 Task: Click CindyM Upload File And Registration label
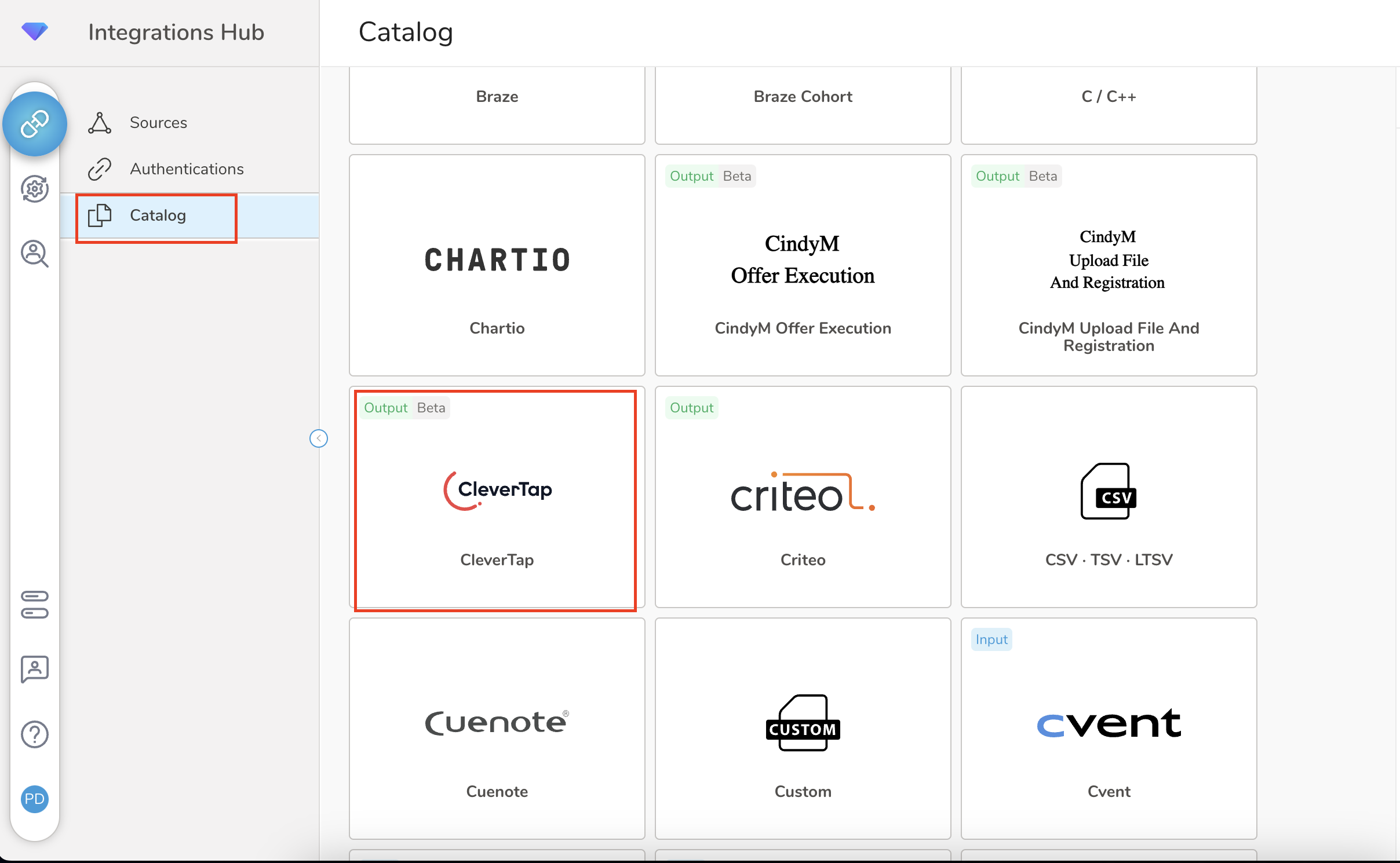(x=1109, y=337)
